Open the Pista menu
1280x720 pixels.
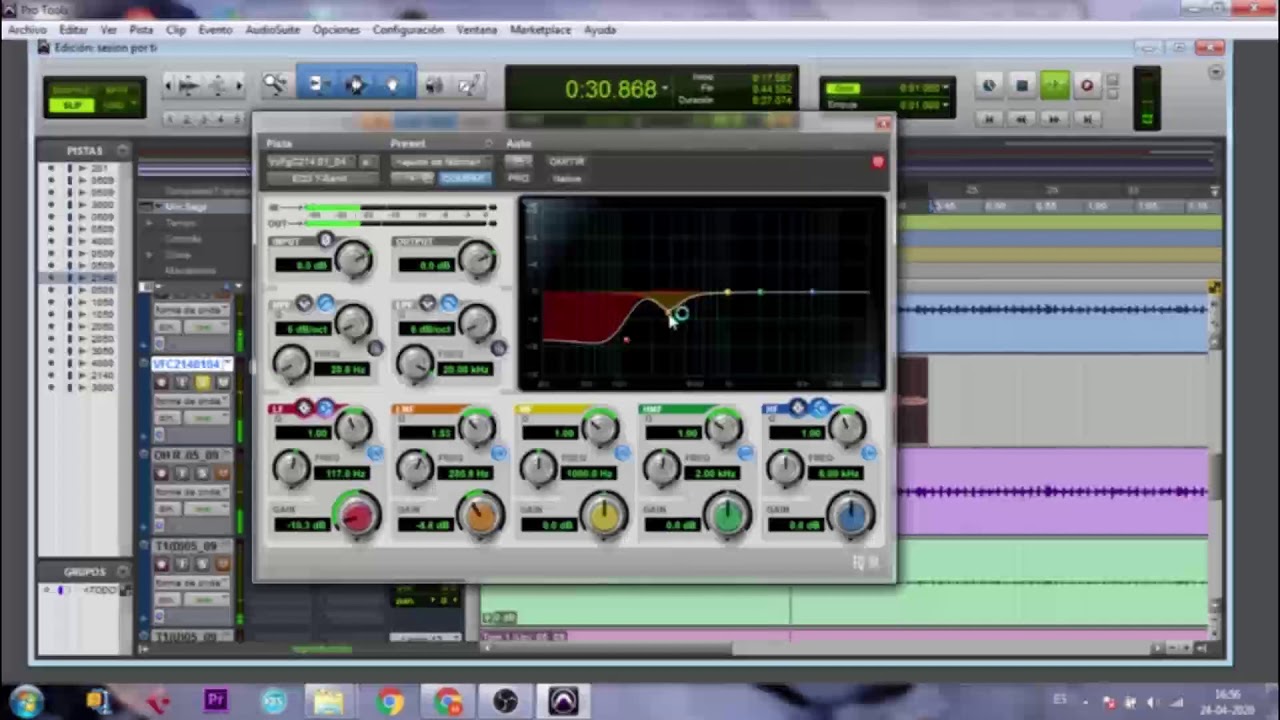point(141,30)
